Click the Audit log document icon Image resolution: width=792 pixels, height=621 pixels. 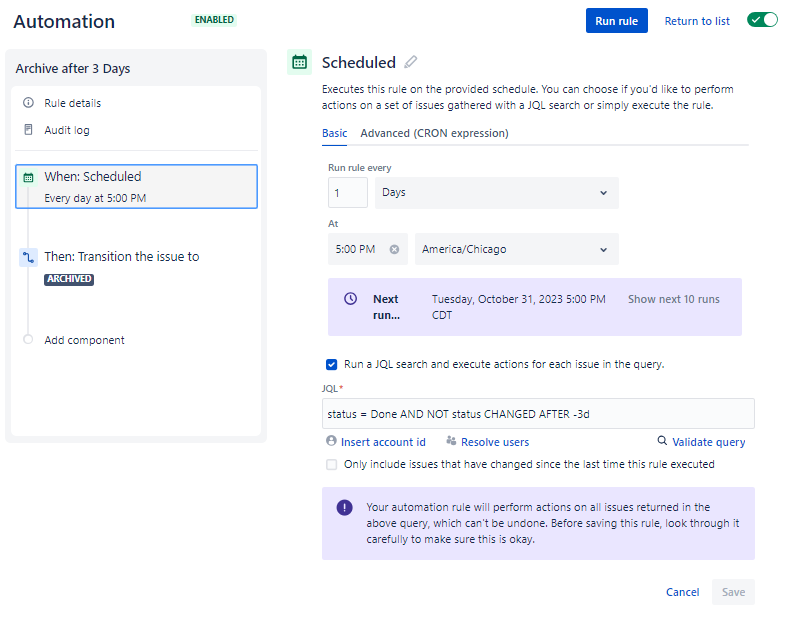pos(28,130)
